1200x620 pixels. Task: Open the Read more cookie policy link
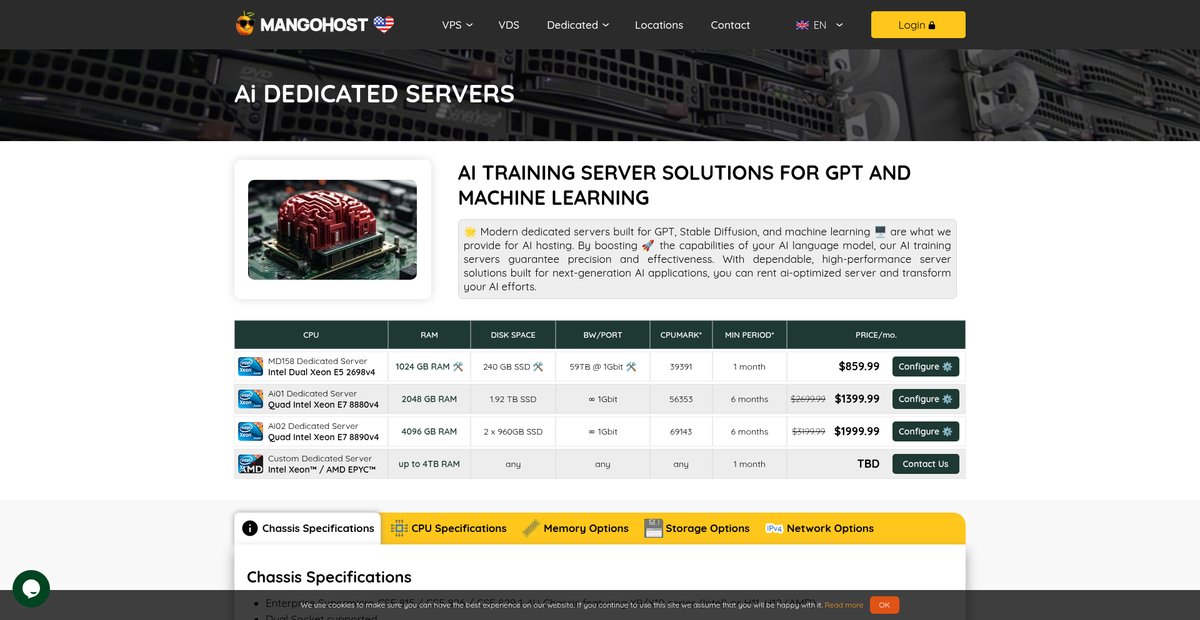844,605
